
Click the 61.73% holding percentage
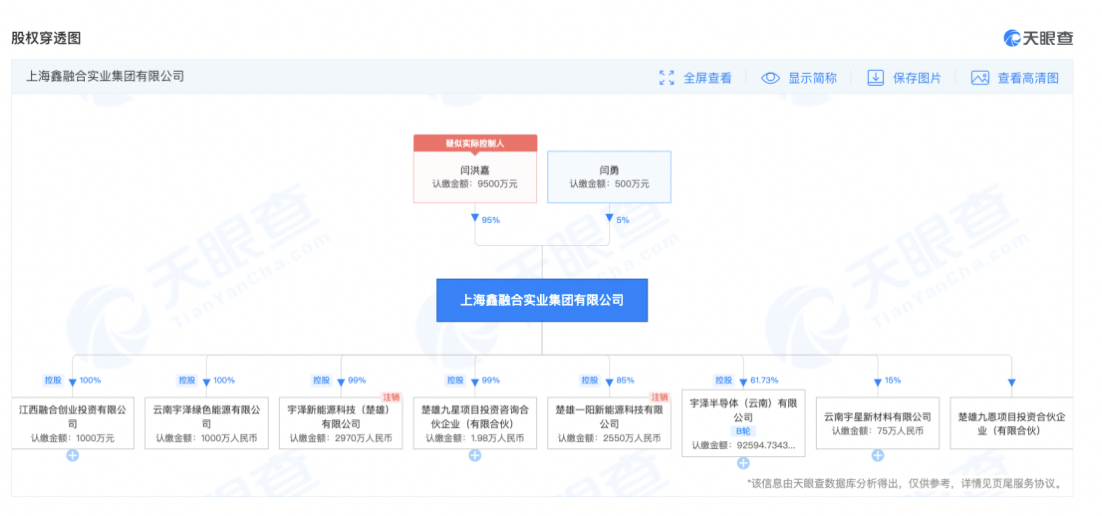click(x=764, y=380)
